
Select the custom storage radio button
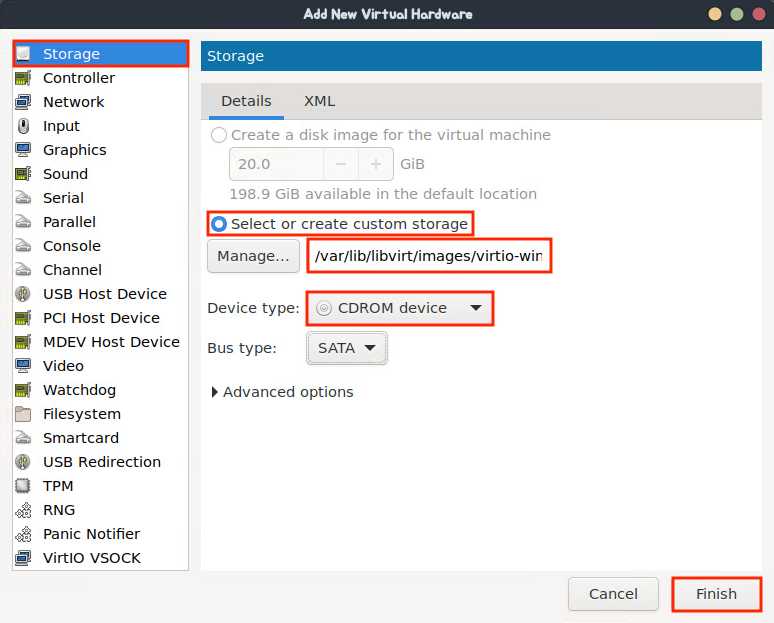point(219,224)
